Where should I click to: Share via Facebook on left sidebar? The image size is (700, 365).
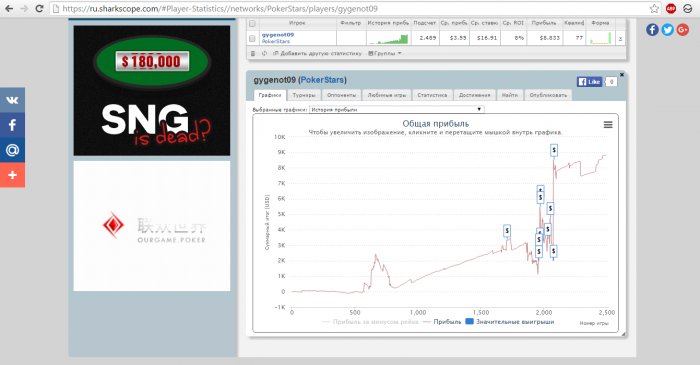[x=12, y=125]
